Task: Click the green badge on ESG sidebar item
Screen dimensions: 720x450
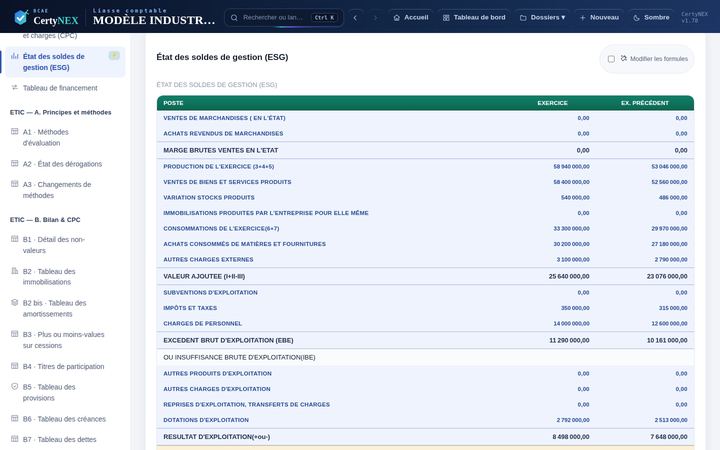Action: coord(114,56)
